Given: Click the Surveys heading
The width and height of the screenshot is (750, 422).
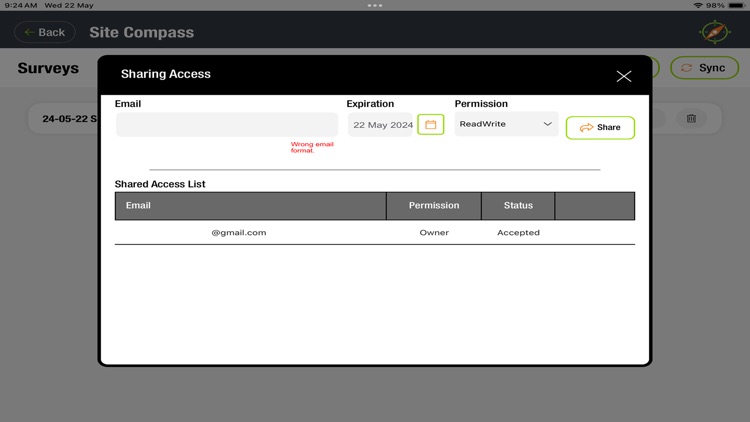Looking at the screenshot, I should [x=48, y=68].
